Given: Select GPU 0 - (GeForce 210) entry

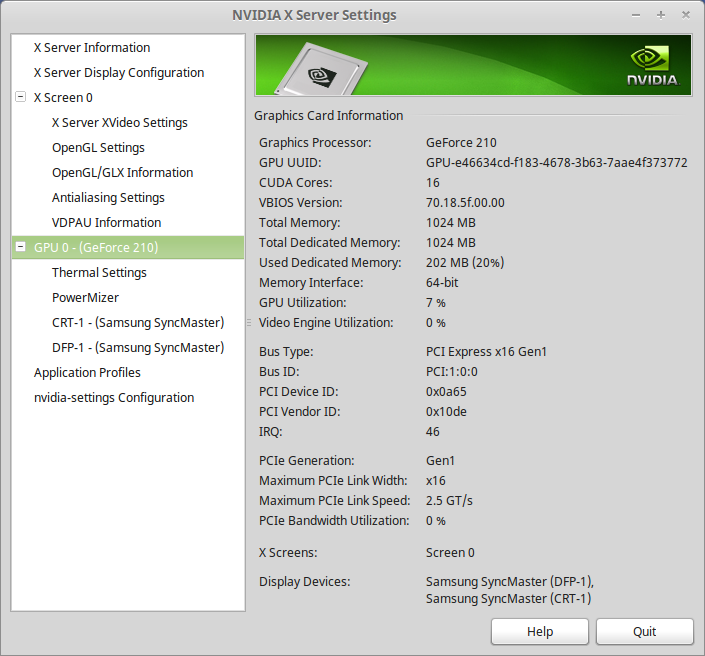Looking at the screenshot, I should click(x=128, y=247).
